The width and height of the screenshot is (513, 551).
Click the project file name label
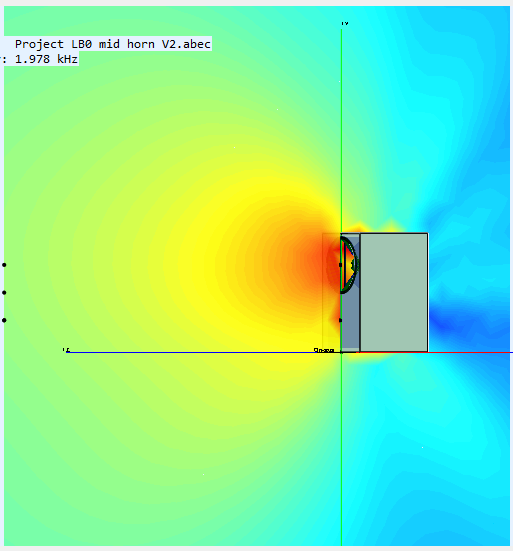pos(113,44)
